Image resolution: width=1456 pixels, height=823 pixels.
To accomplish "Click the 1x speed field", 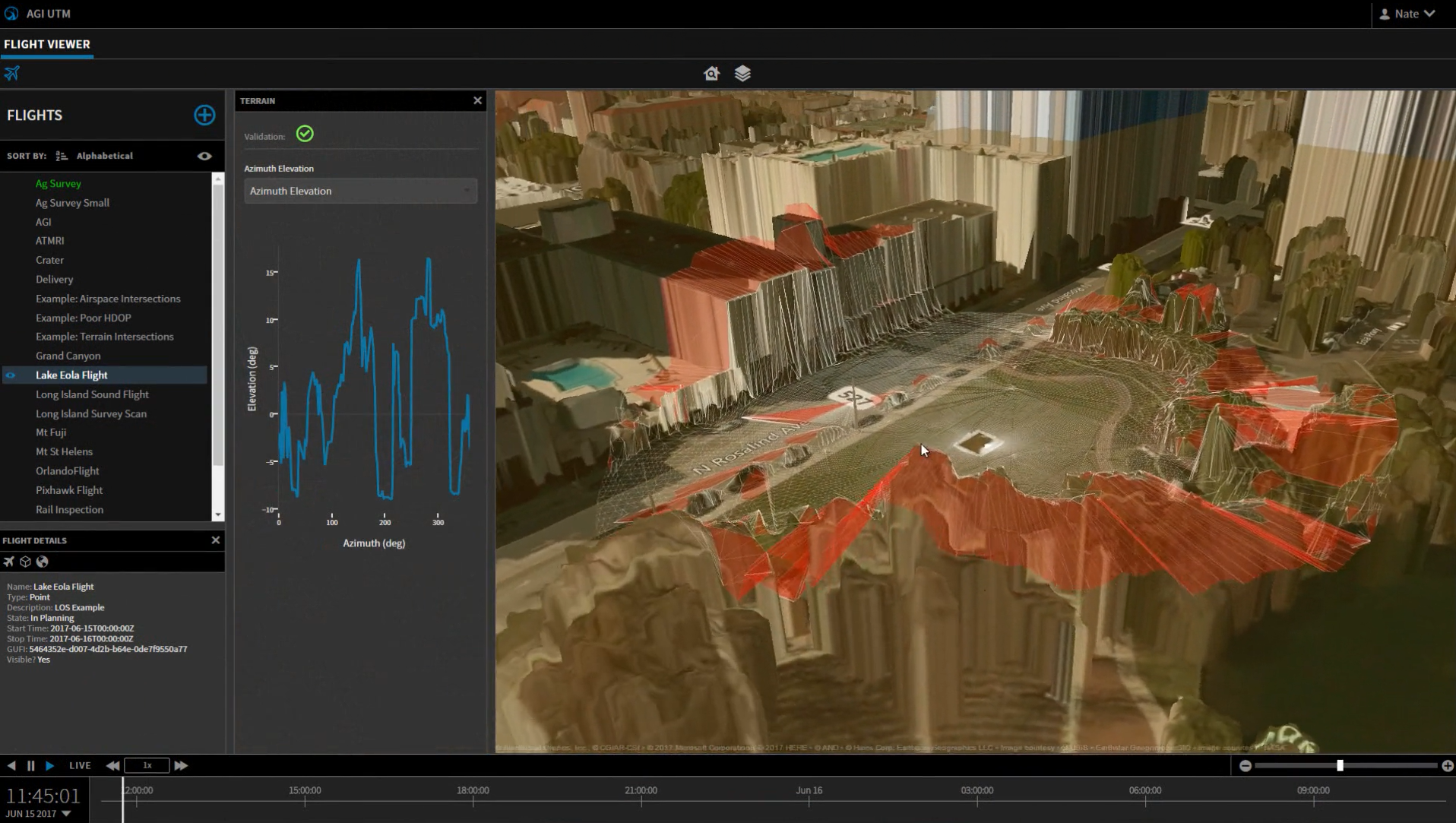I will click(147, 765).
